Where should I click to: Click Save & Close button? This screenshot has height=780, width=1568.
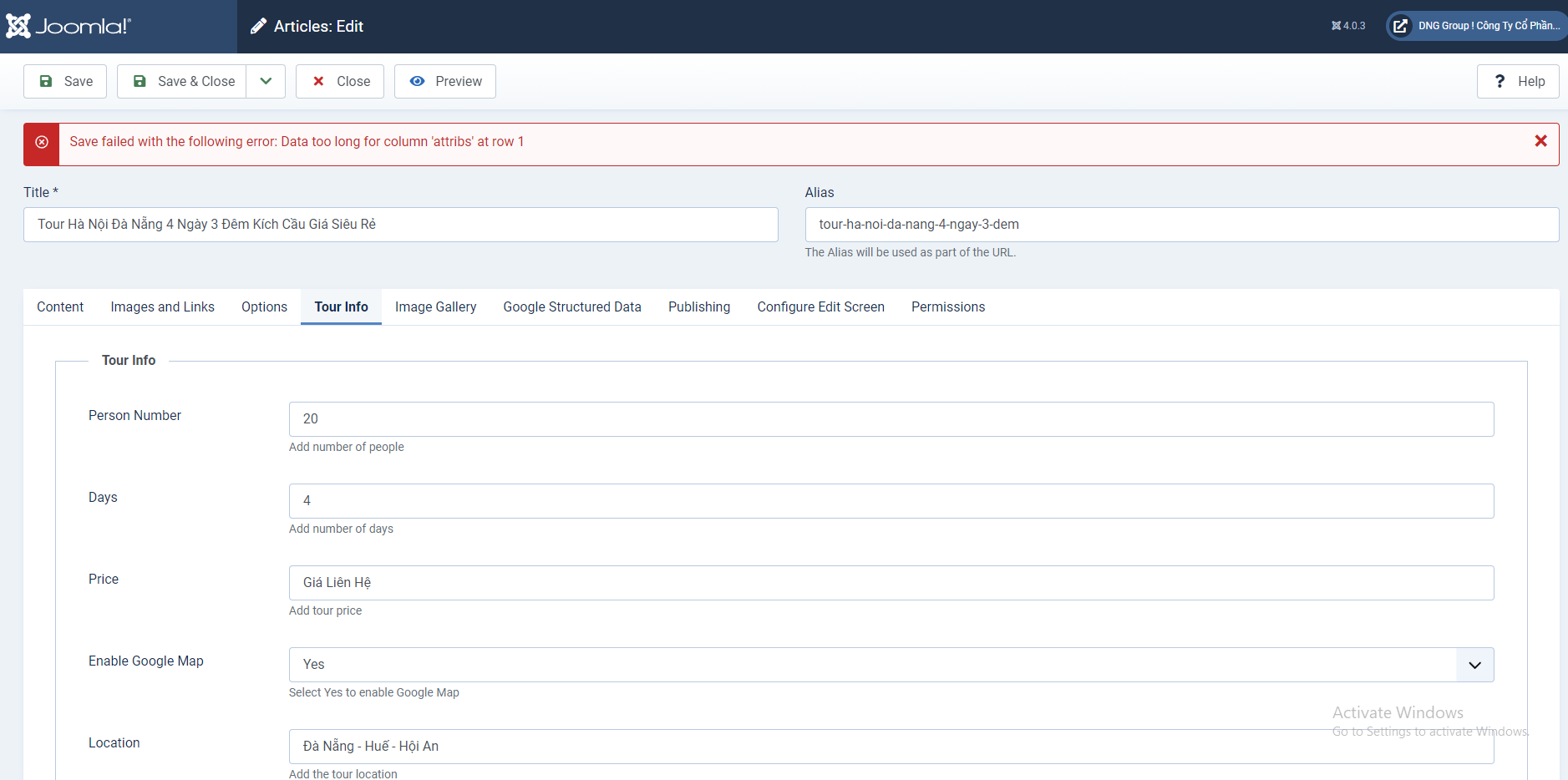tap(182, 81)
